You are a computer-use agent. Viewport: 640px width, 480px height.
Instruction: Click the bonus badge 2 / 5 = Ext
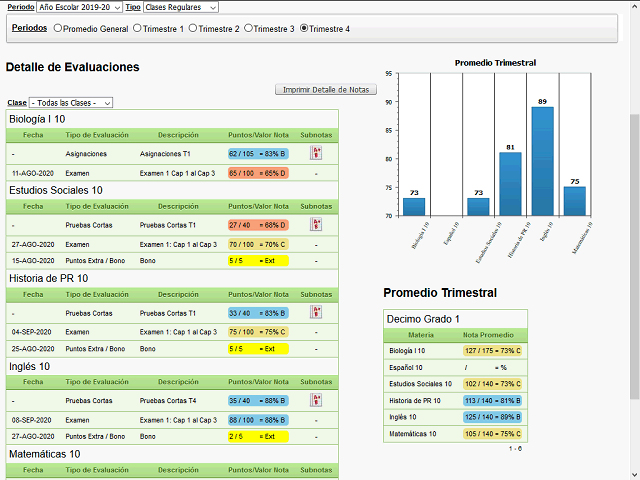click(258, 436)
